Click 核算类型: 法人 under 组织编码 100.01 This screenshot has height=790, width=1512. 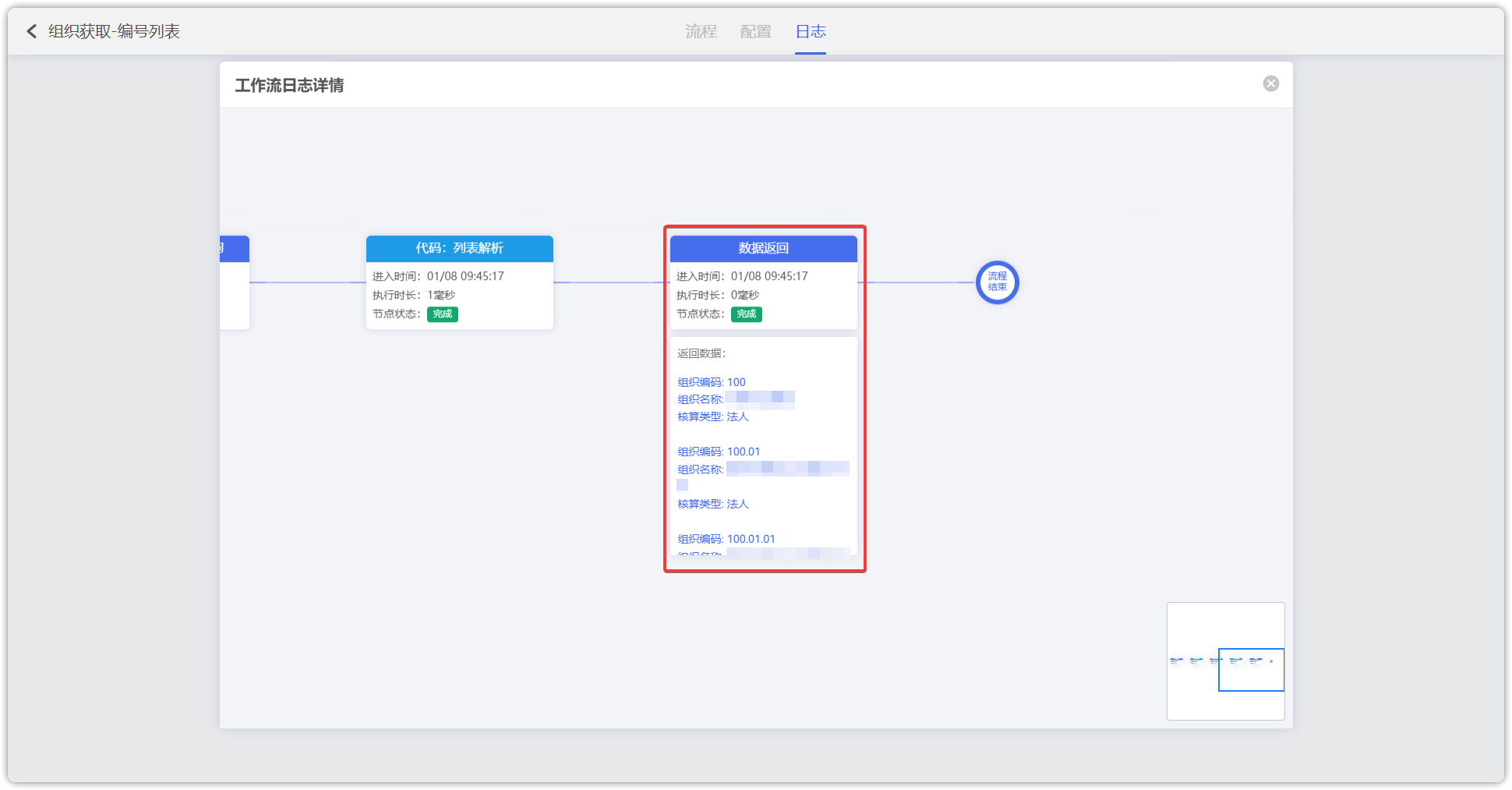point(713,504)
